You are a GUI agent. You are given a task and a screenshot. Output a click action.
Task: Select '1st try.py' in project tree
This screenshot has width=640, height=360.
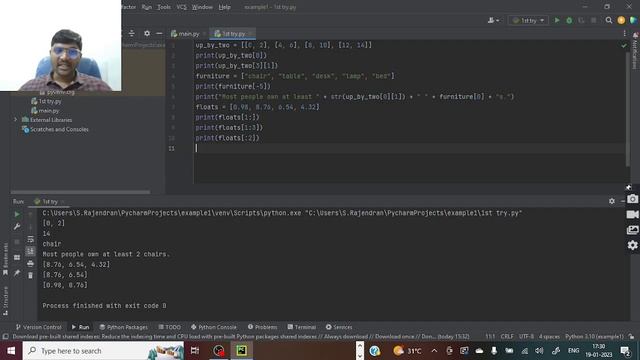pyautogui.click(x=46, y=101)
